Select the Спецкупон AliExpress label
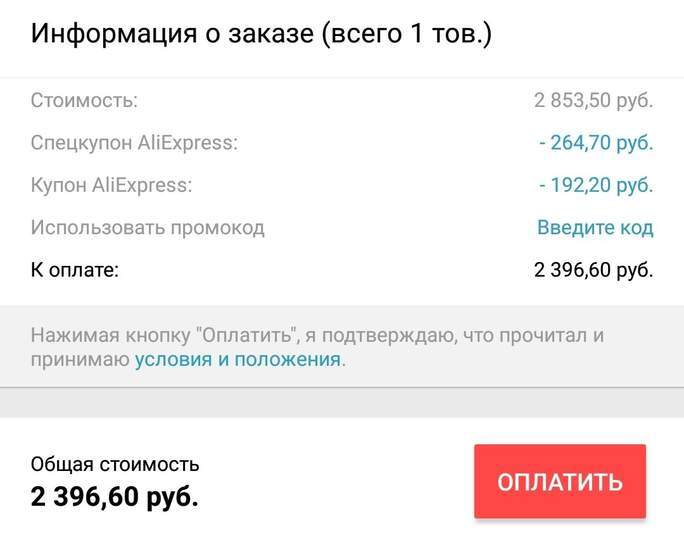 pyautogui.click(x=134, y=143)
